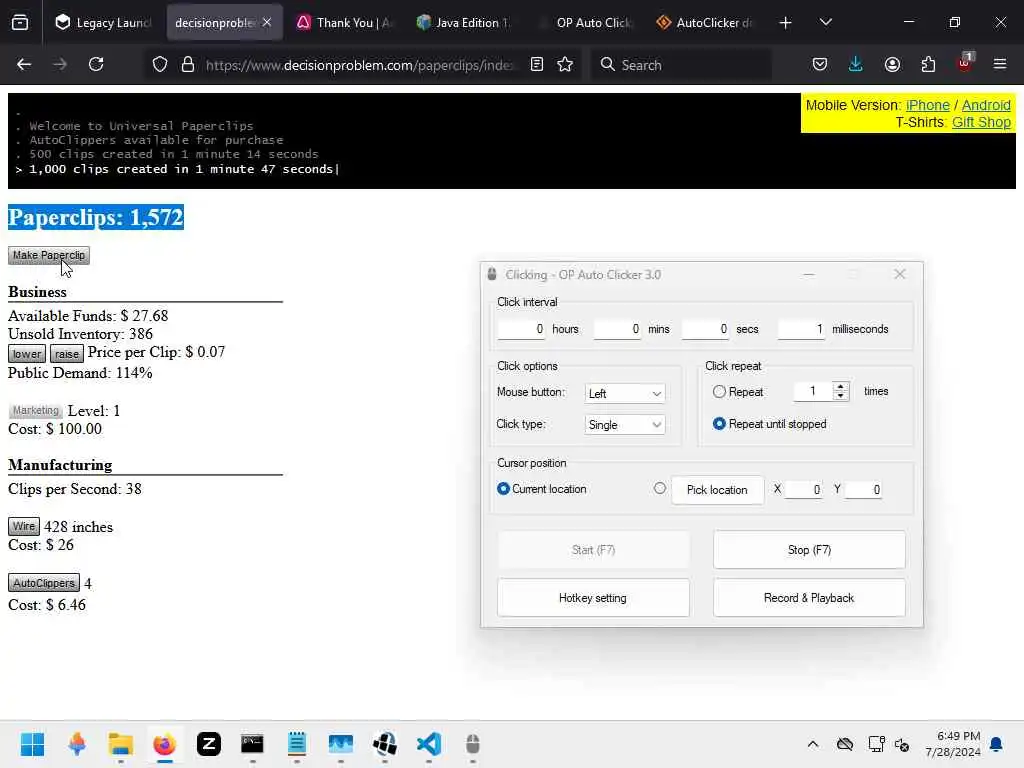Switch to Thank You tab
This screenshot has height=768, width=1024.
point(344,23)
